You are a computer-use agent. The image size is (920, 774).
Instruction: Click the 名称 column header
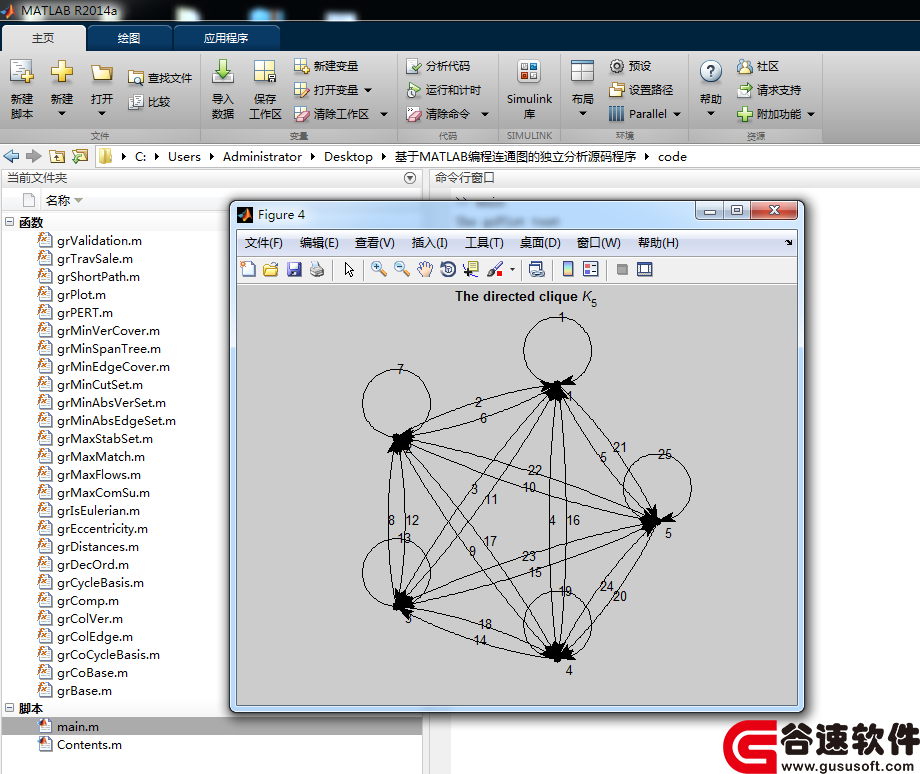(x=58, y=201)
